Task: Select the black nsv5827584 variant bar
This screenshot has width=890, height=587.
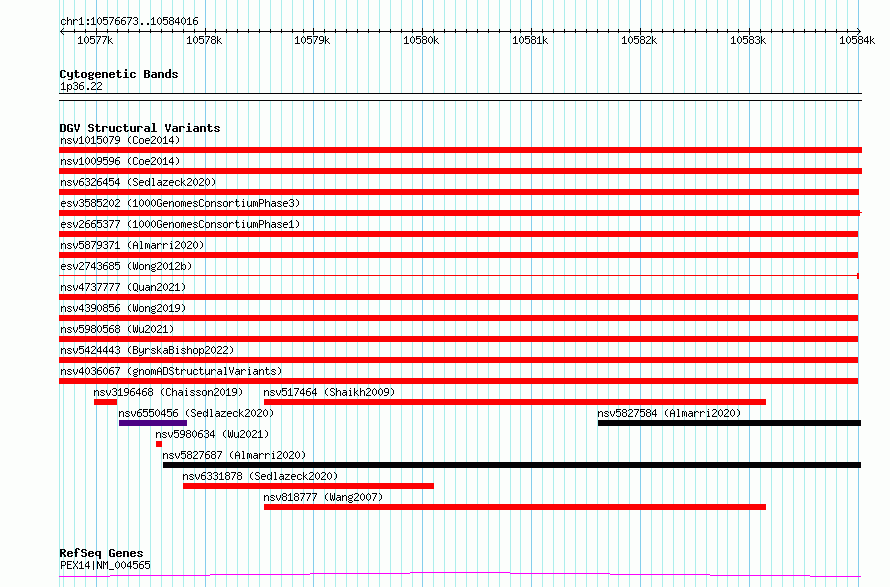Action: (729, 423)
